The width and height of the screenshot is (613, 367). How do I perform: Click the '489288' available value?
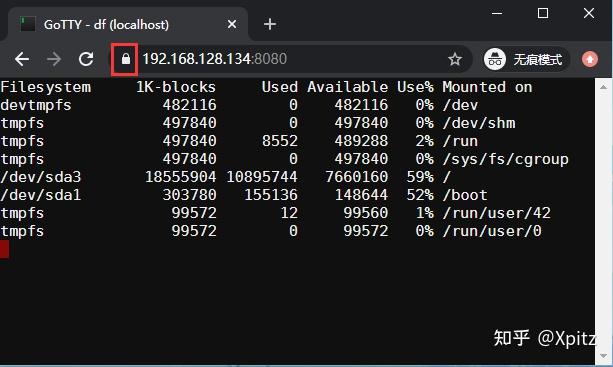[x=361, y=141]
